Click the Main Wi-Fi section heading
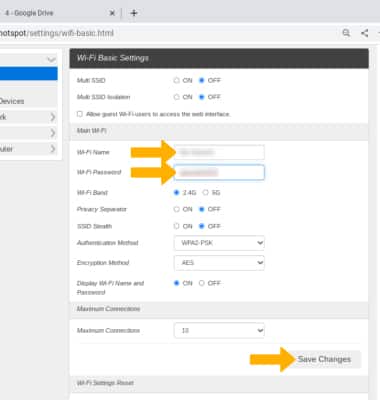The width and height of the screenshot is (380, 400). [92, 131]
